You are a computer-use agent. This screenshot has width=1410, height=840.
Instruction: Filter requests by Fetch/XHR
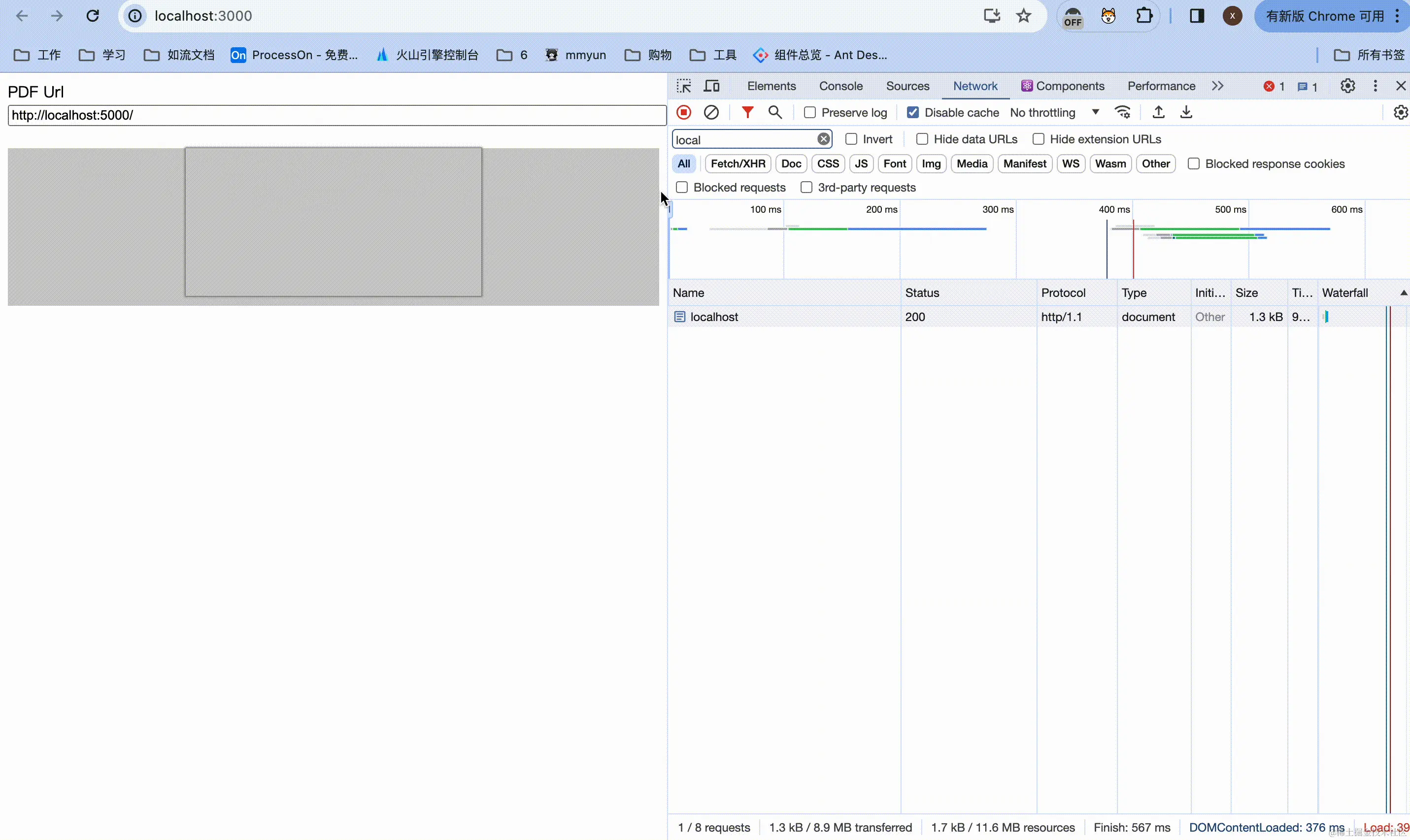coord(738,163)
